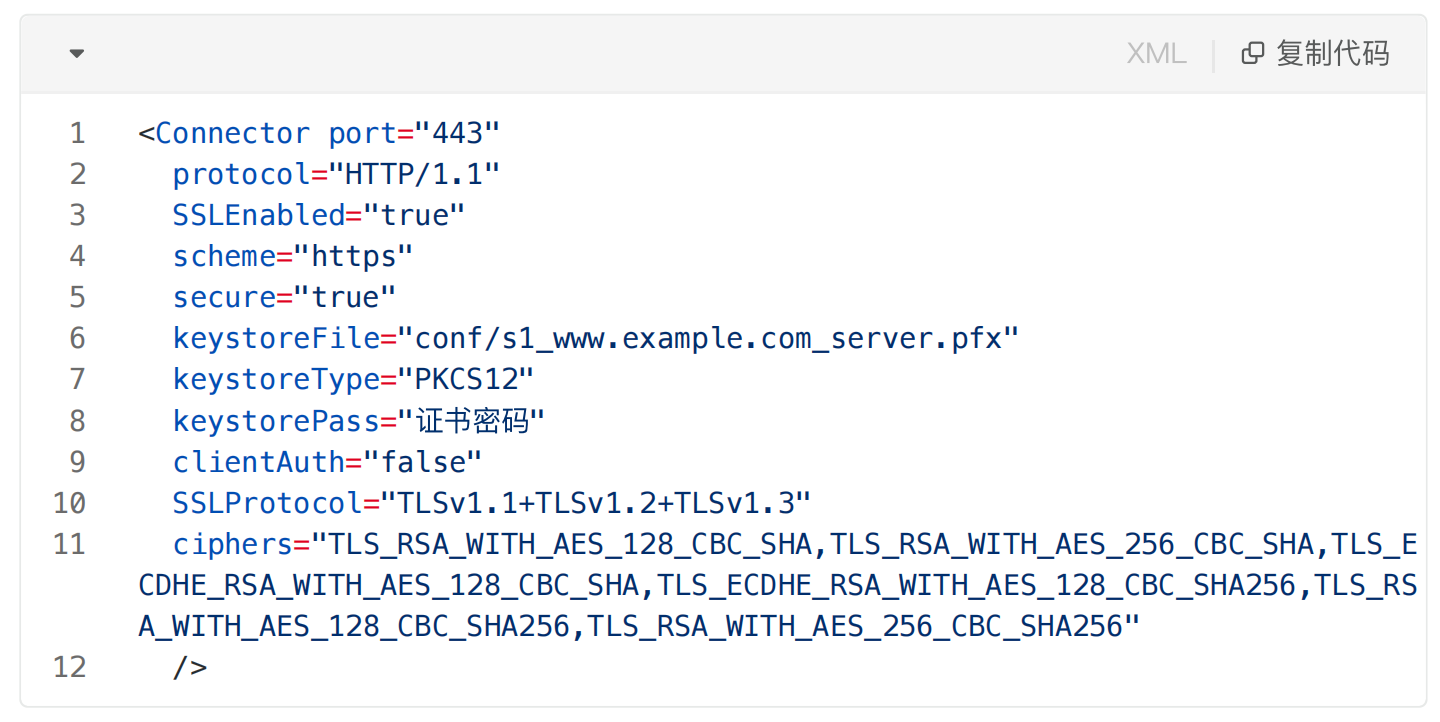Viewport: 1440px width, 722px height.
Task: Click the SSLEnabled attribute name
Action: [259, 215]
